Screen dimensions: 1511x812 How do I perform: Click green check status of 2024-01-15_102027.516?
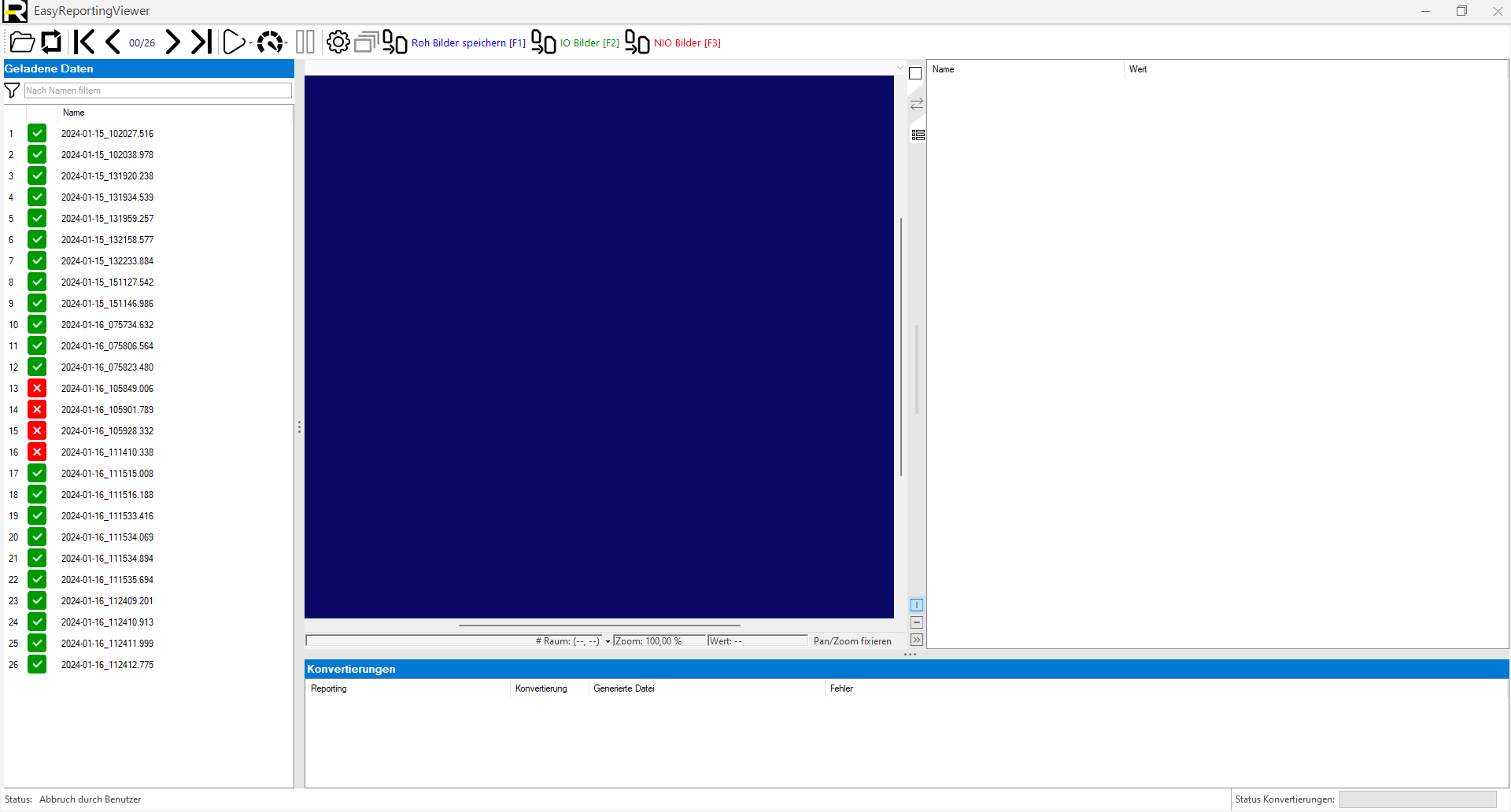coord(37,133)
